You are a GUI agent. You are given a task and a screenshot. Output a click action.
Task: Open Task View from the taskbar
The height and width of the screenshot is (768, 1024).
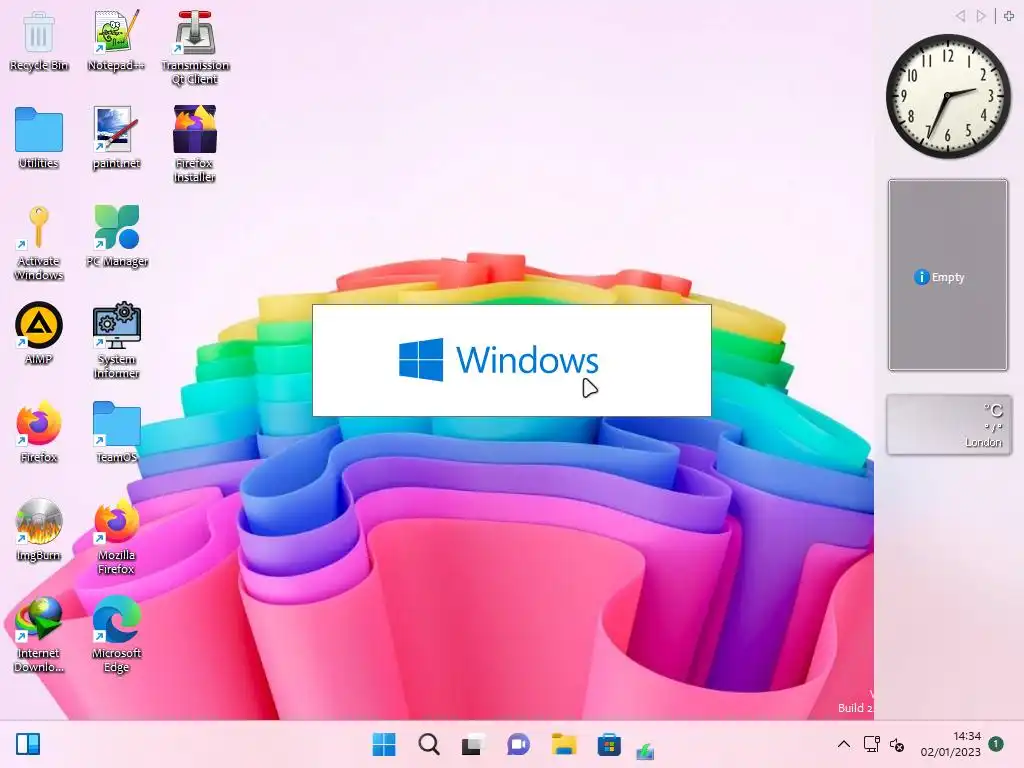[473, 744]
